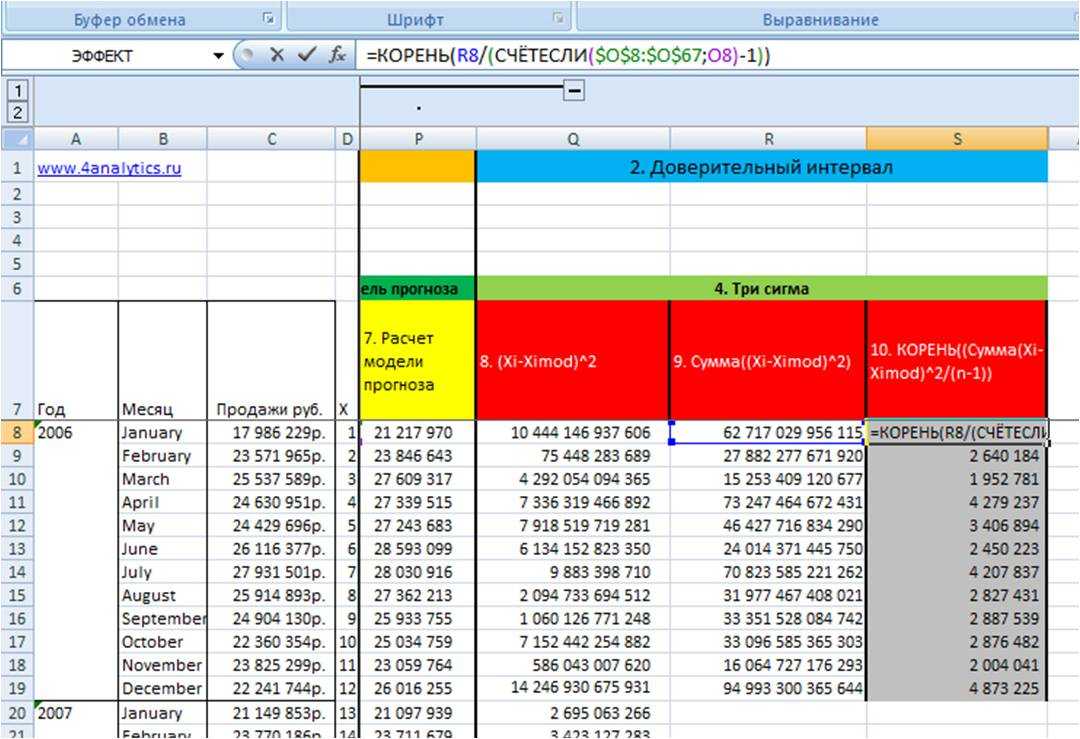Select column S header

(x=956, y=140)
